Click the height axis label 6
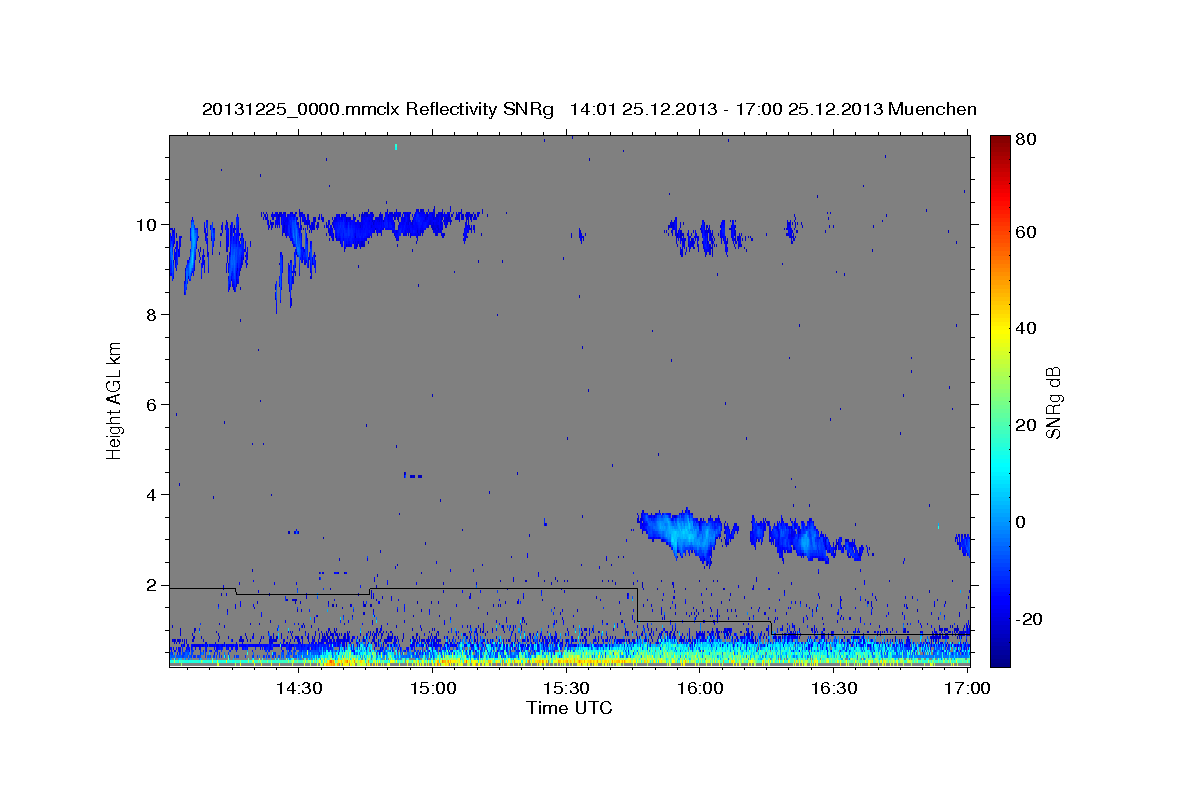Image resolution: width=1200 pixels, height=800 pixels. pyautogui.click(x=151, y=404)
